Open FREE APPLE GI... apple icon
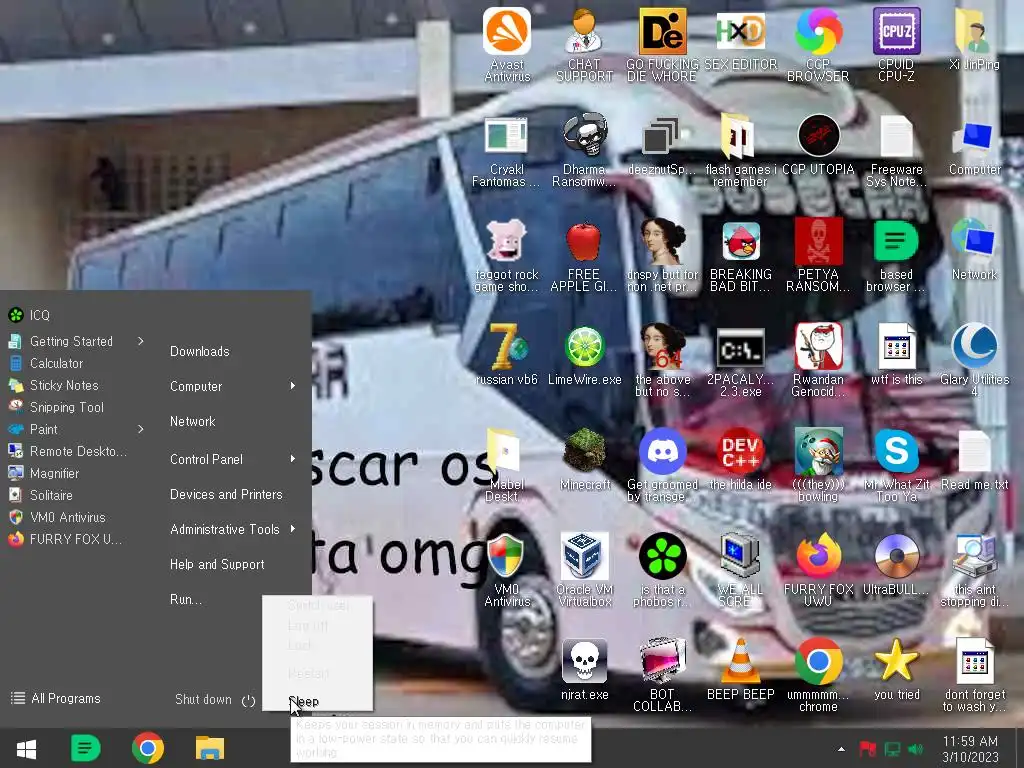 point(584,256)
